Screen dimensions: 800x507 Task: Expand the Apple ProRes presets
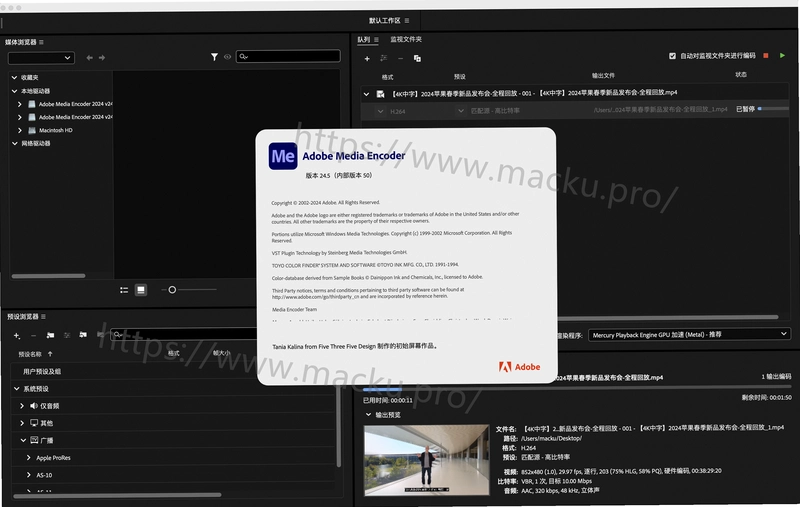point(29,458)
